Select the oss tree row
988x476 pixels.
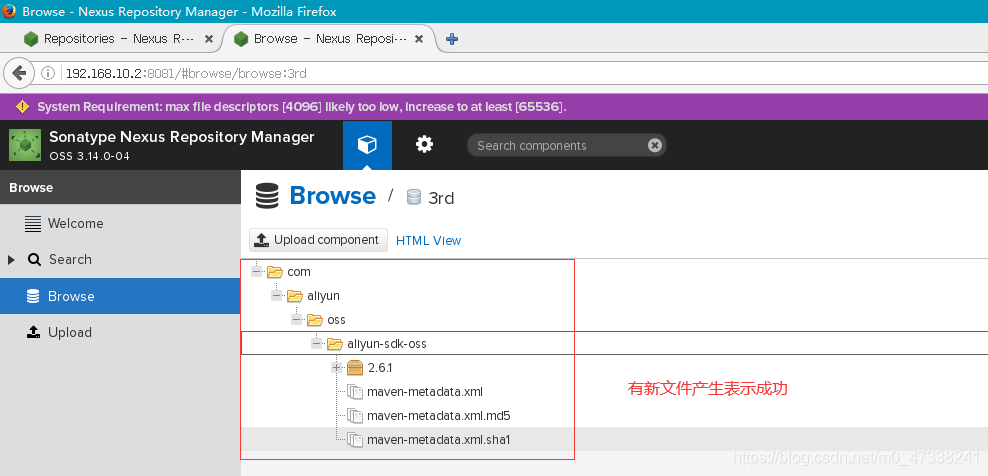(x=614, y=320)
